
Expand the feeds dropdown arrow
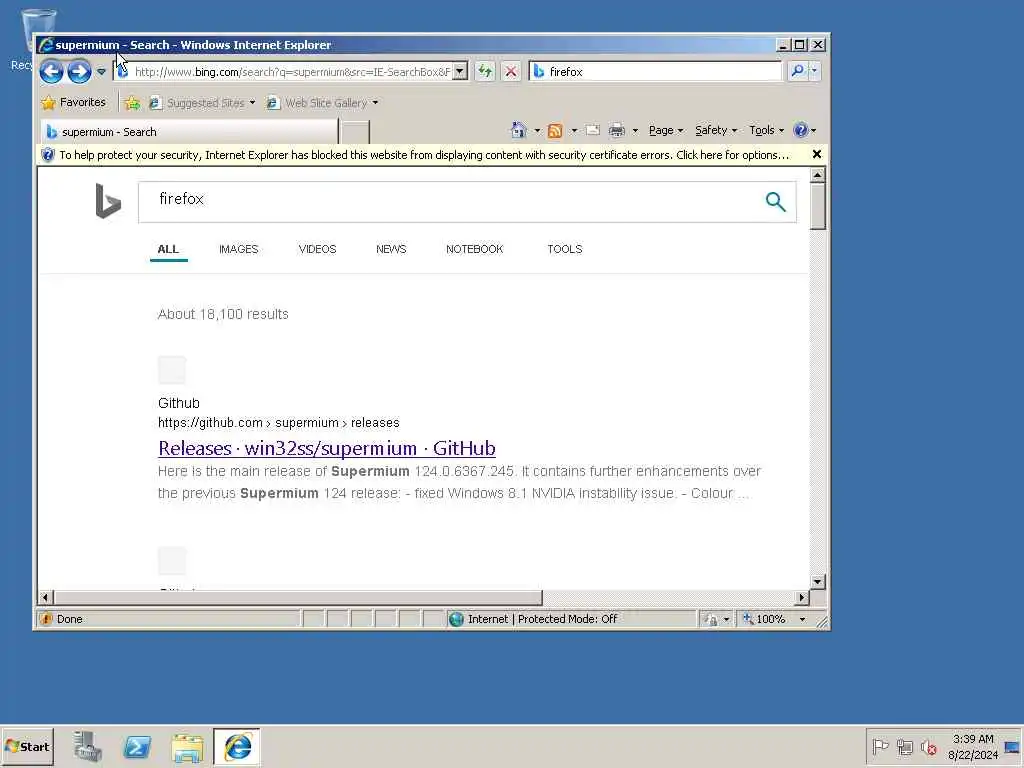point(574,131)
